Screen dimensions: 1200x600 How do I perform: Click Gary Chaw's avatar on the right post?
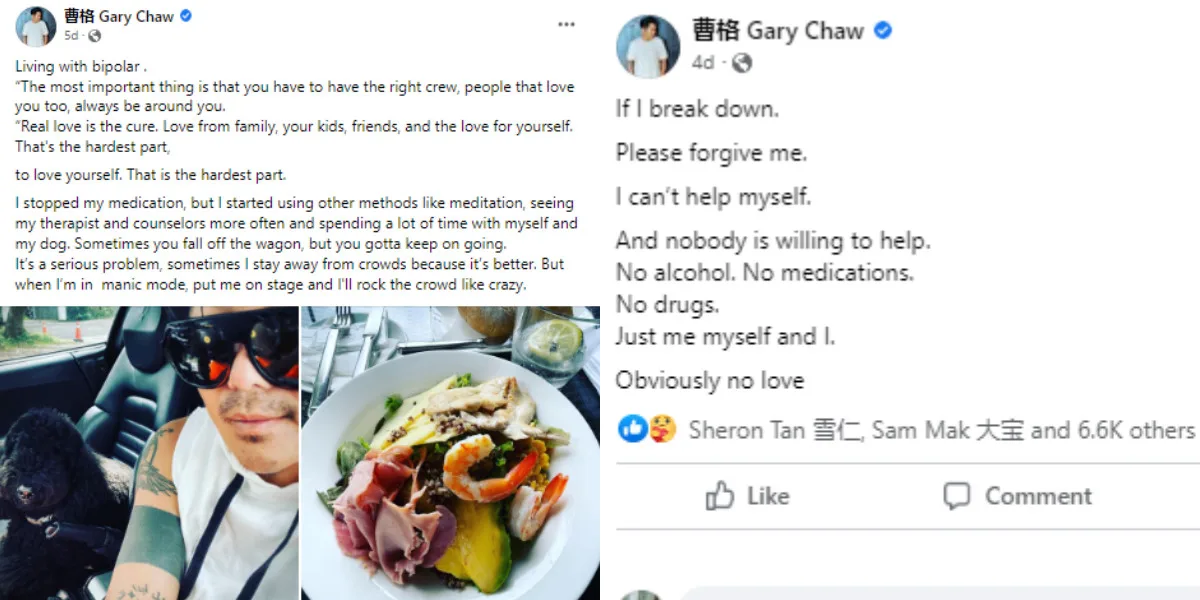point(648,46)
